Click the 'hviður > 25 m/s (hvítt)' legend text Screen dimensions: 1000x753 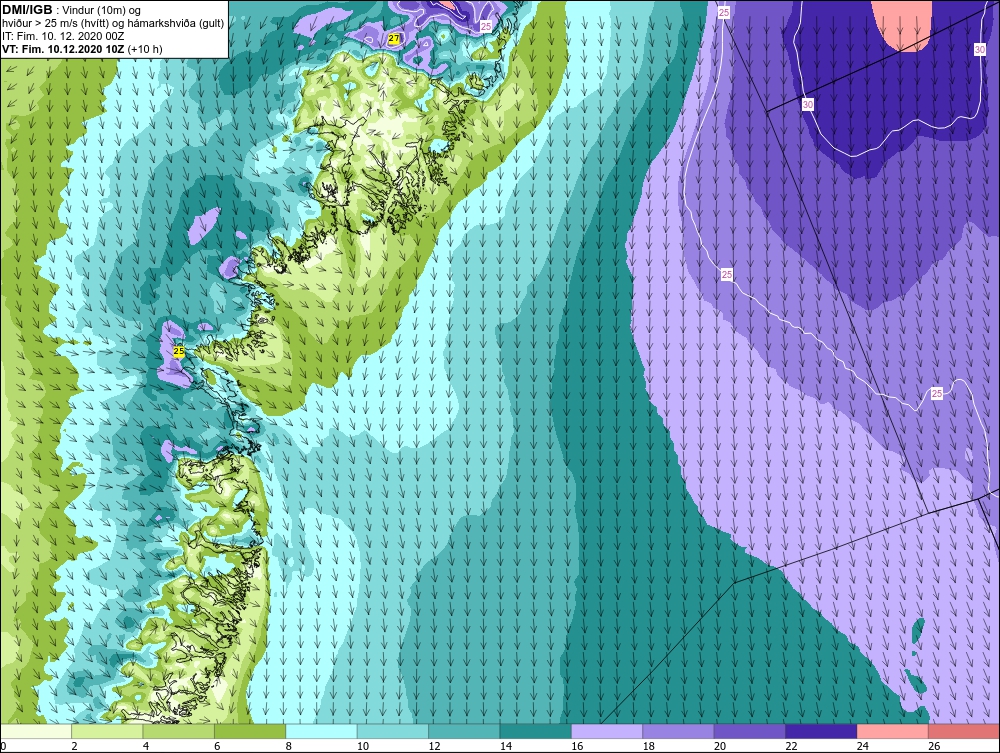tap(55, 24)
